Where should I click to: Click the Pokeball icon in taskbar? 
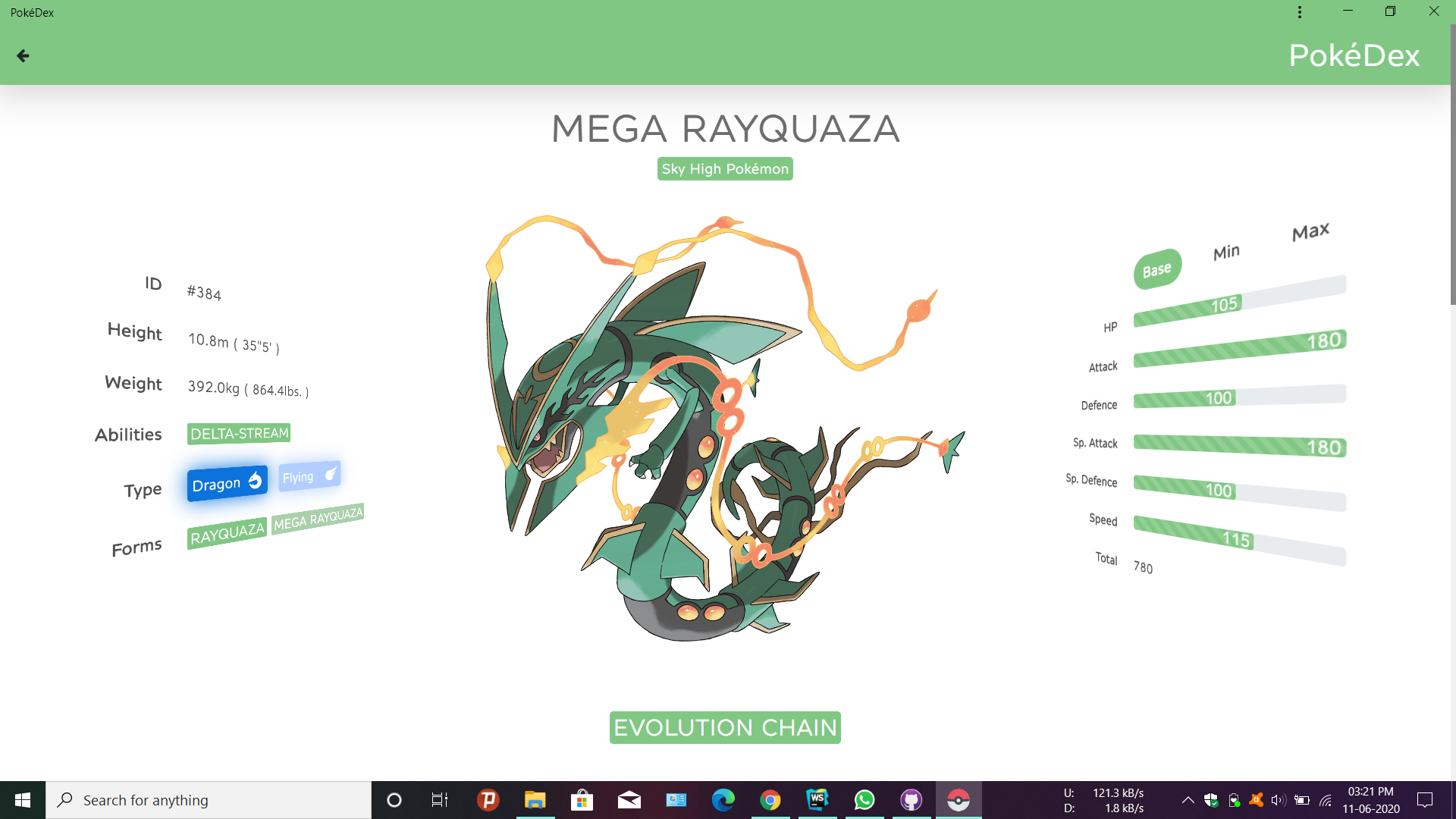coord(958,799)
